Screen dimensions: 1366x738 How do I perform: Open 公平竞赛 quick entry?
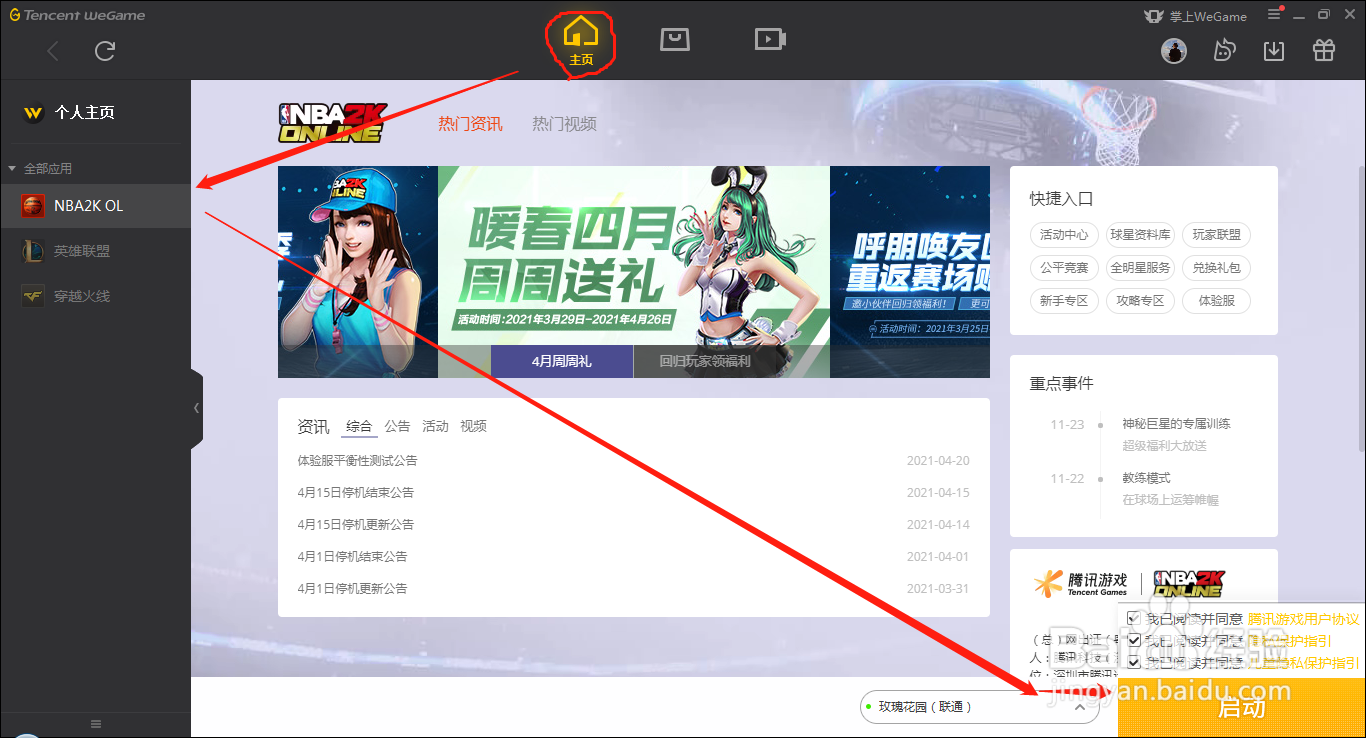[x=1064, y=268]
